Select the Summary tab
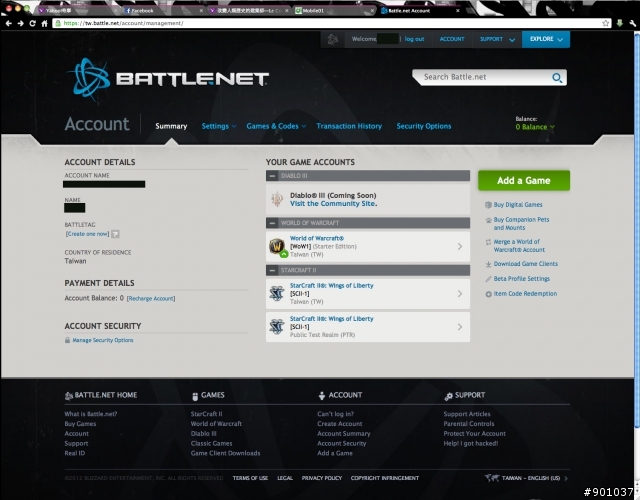The height and width of the screenshot is (500, 640). (171, 126)
